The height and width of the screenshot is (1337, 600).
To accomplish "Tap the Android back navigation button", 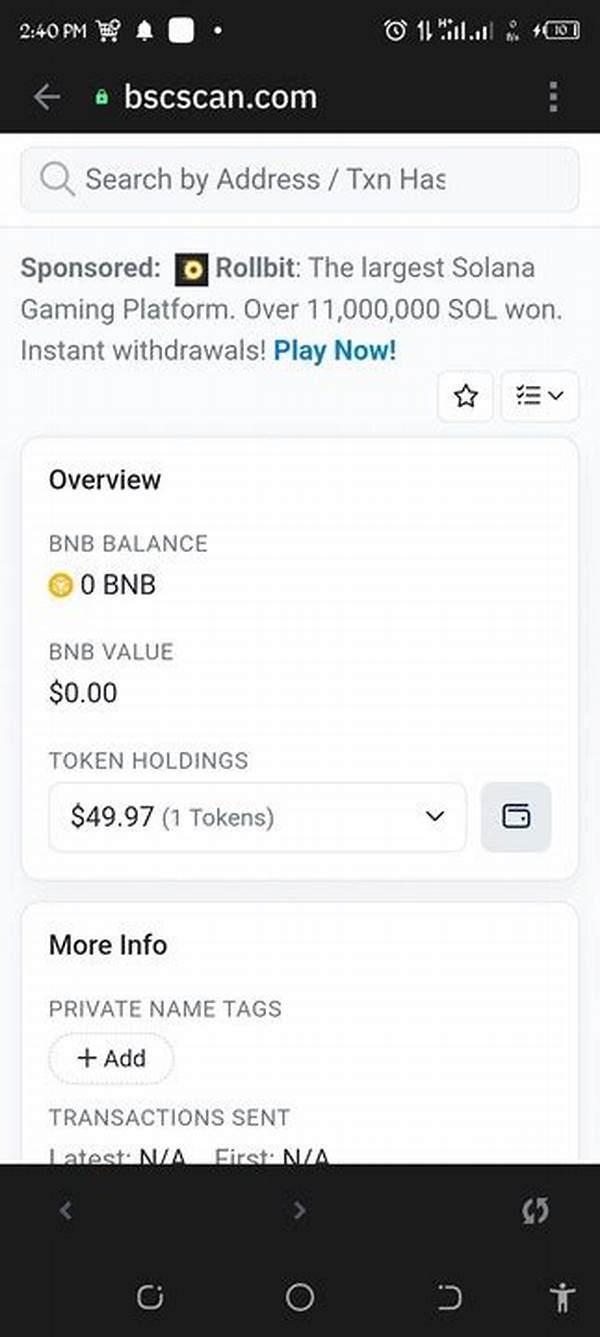I will [450, 1298].
